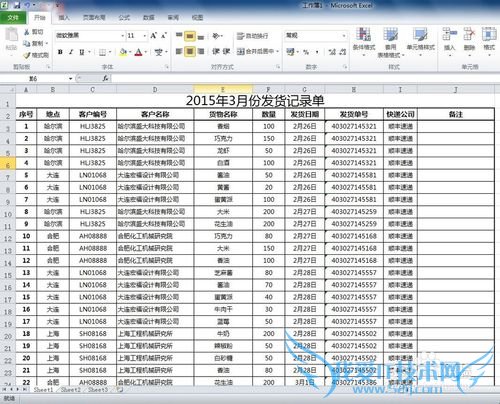Toggle top vertical alignment
Viewport: 500px width, 404px height.
(x=179, y=35)
